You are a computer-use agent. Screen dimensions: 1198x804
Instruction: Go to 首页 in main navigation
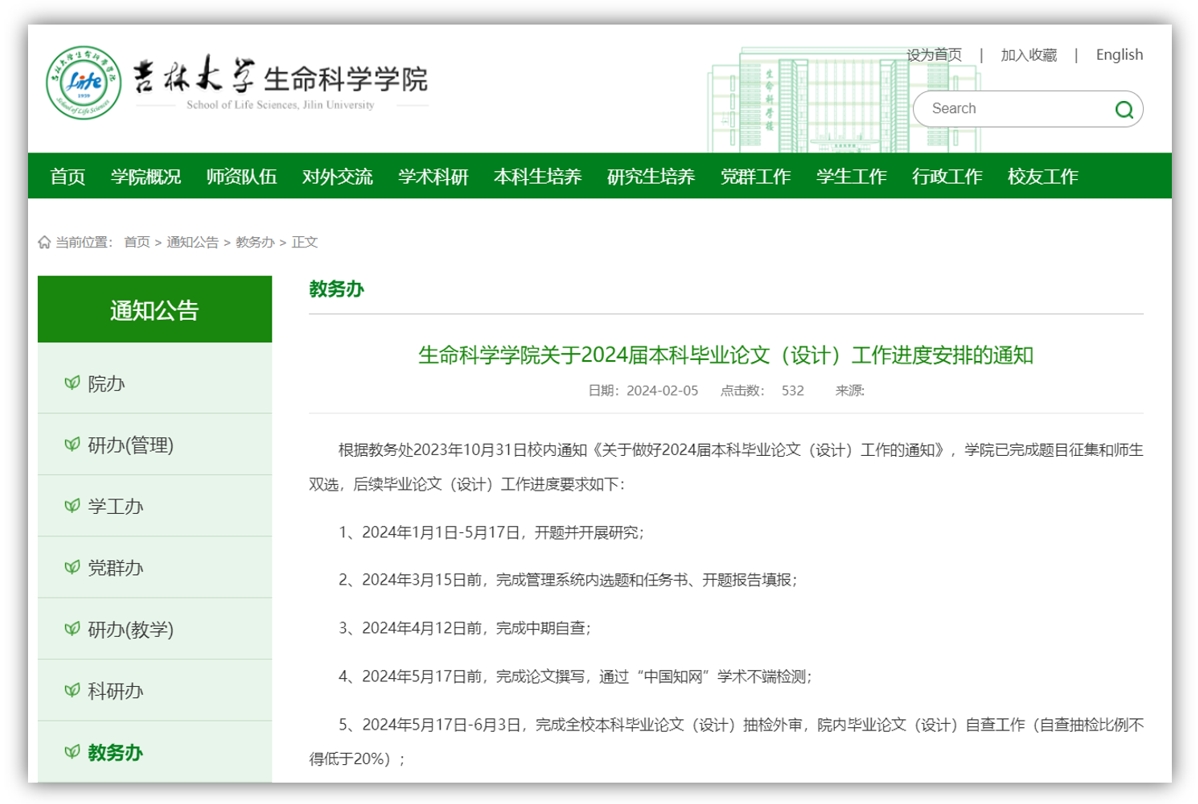pos(68,177)
